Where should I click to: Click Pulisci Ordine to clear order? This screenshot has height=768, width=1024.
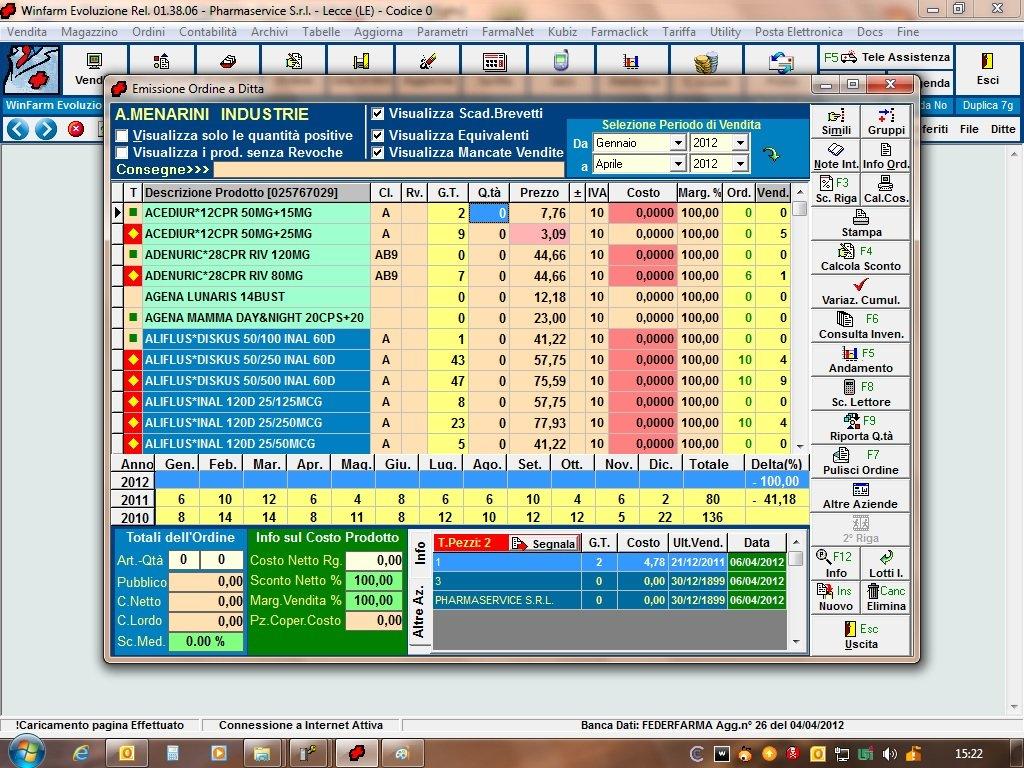coord(860,462)
